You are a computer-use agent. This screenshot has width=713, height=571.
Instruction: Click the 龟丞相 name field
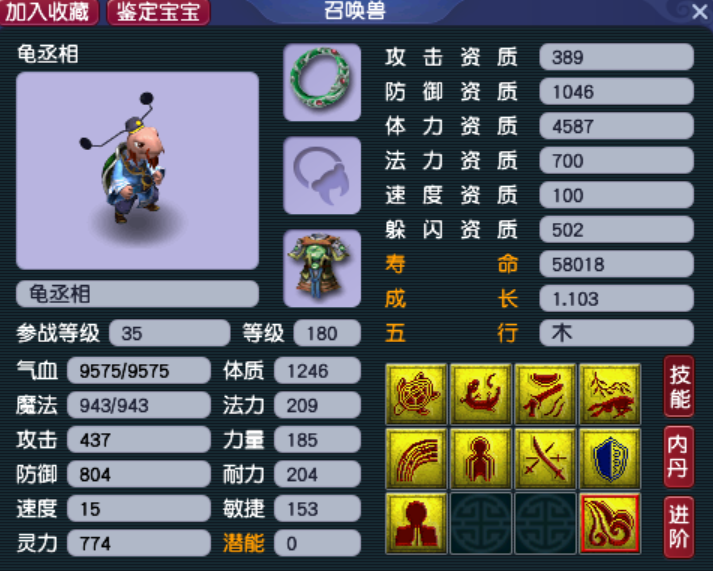tap(137, 294)
